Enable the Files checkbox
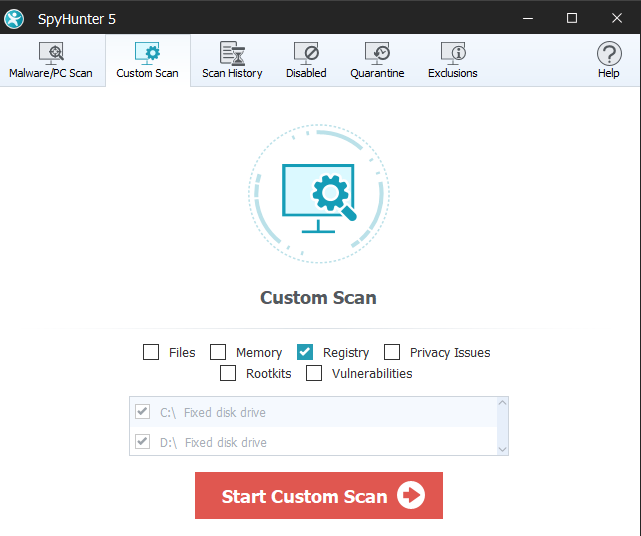 pos(151,352)
